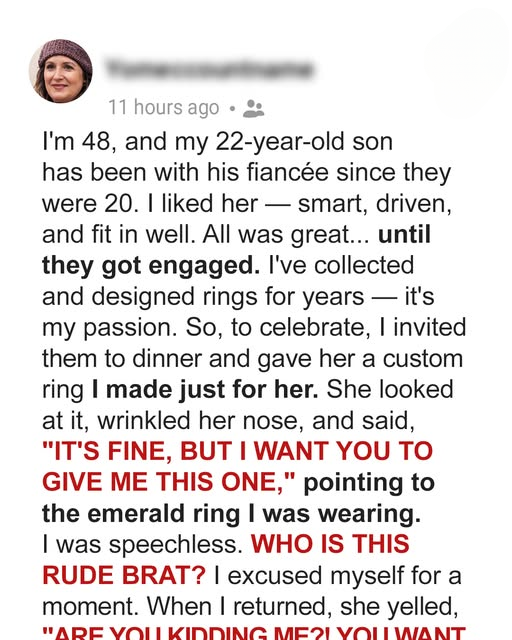This screenshot has height=640, width=512.
Task: Click the blurred account name
Action: click(x=209, y=69)
